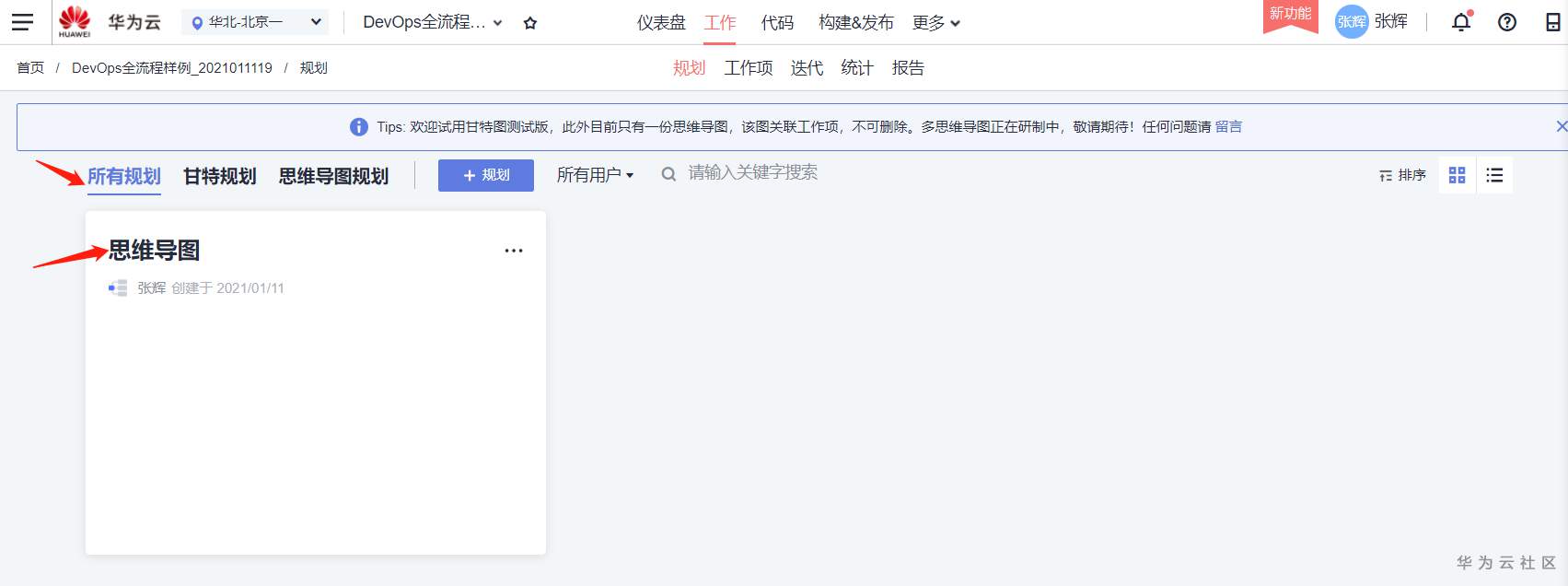
Task: Open the notification bell
Action: [1461, 22]
